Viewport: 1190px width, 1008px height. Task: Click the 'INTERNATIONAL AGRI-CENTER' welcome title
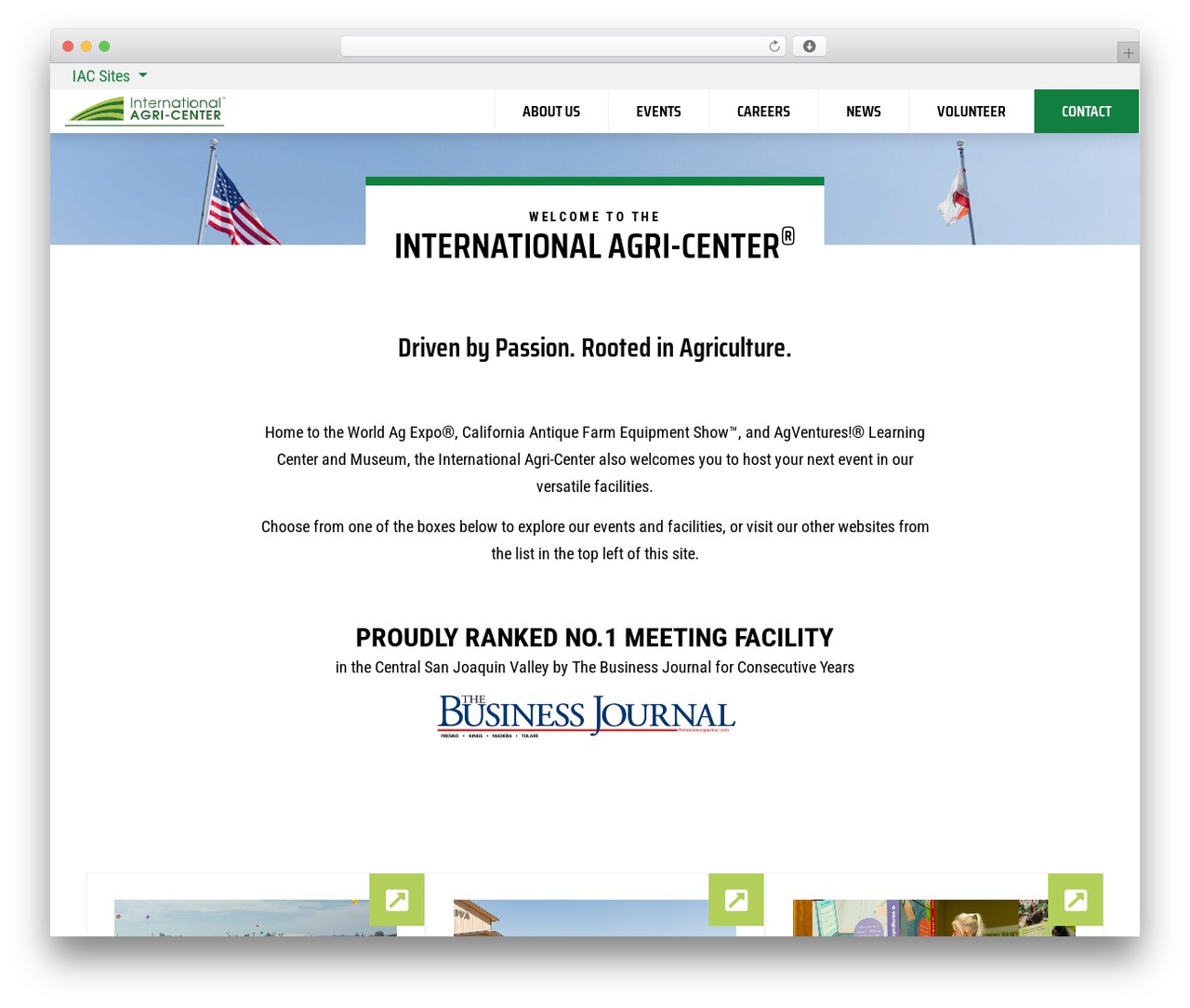595,245
